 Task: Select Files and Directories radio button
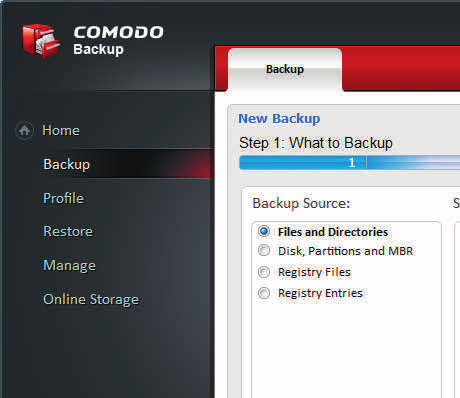point(264,231)
